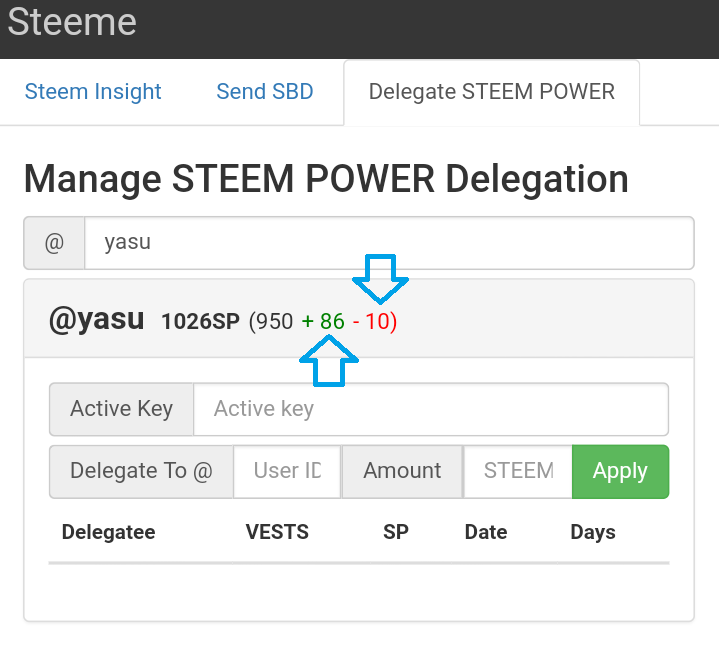Select the Delegate STEEM POWER tab
The height and width of the screenshot is (649, 719).
click(x=491, y=92)
